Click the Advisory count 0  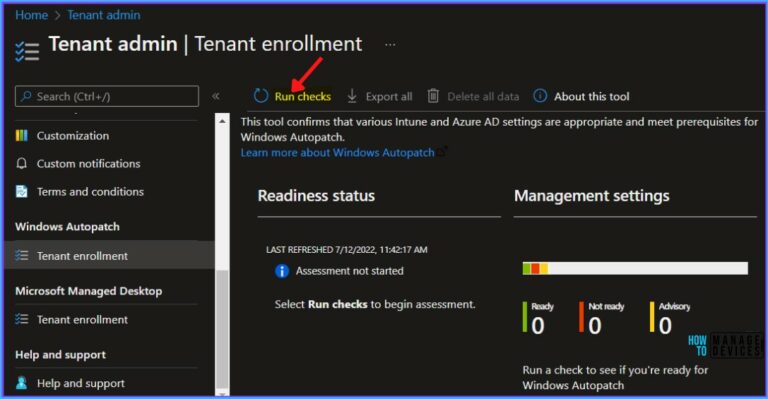665,326
